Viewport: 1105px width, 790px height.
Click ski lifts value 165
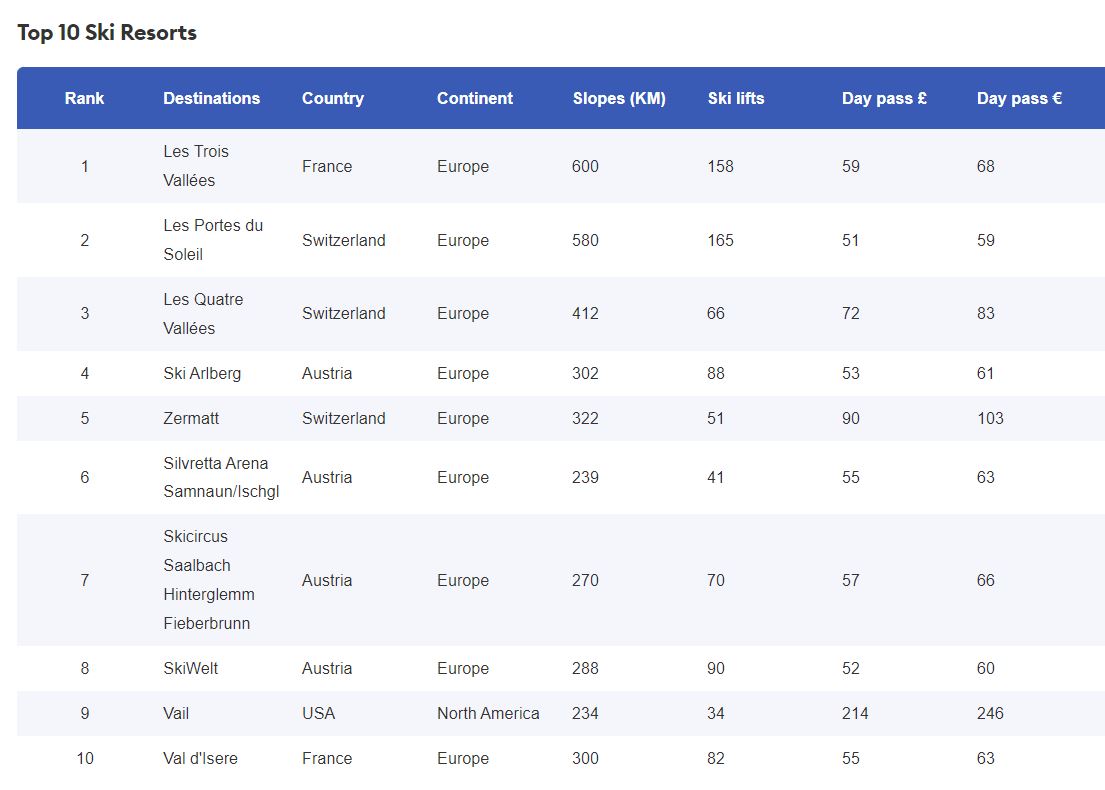click(720, 240)
